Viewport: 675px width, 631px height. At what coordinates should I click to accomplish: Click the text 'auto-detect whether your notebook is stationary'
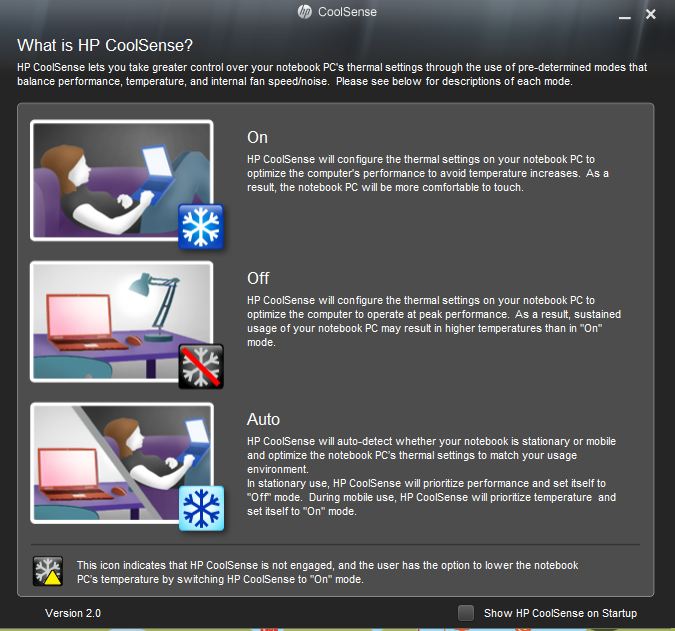[x=454, y=441]
